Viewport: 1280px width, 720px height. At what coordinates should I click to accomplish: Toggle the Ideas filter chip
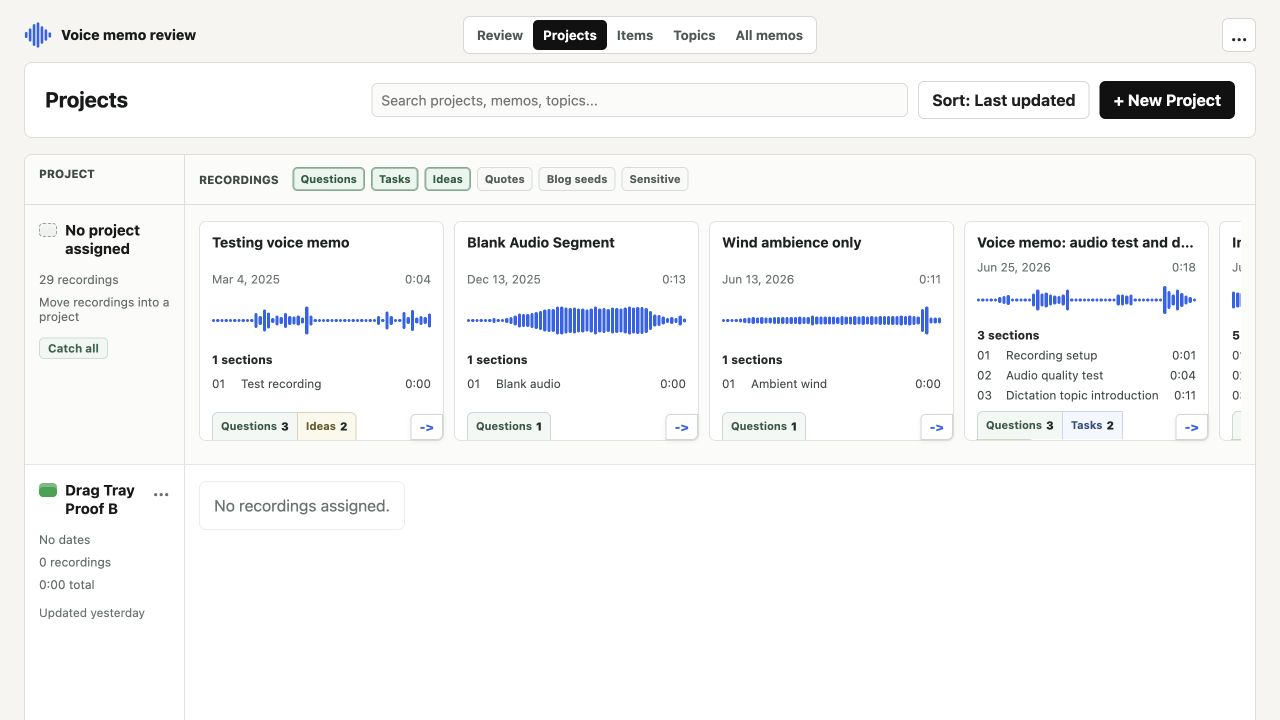coord(448,179)
